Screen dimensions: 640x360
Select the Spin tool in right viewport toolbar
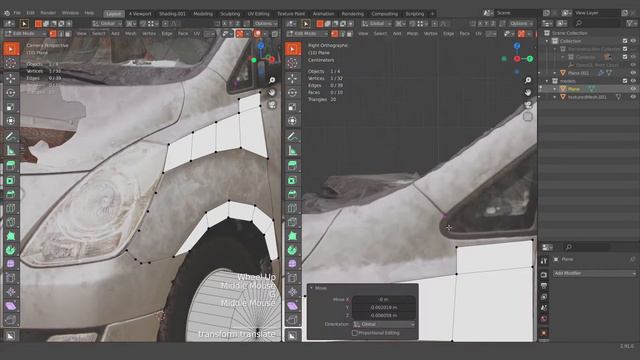pos(293,250)
